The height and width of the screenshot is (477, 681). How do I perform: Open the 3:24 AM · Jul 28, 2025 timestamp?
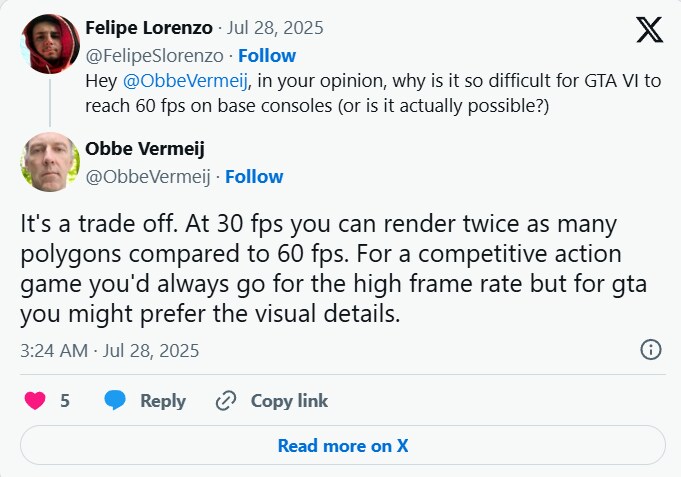point(109,351)
